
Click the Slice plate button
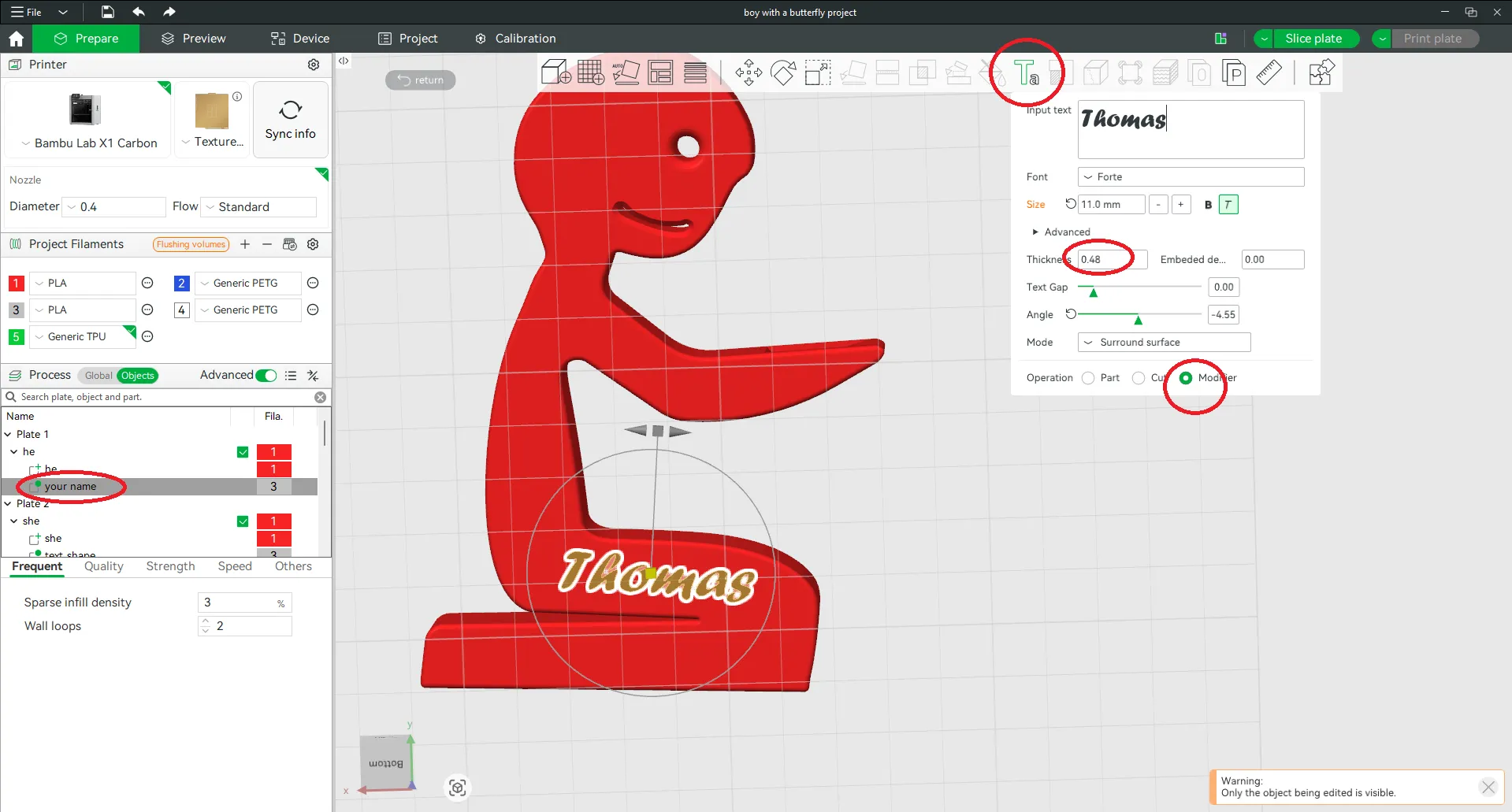click(1313, 39)
